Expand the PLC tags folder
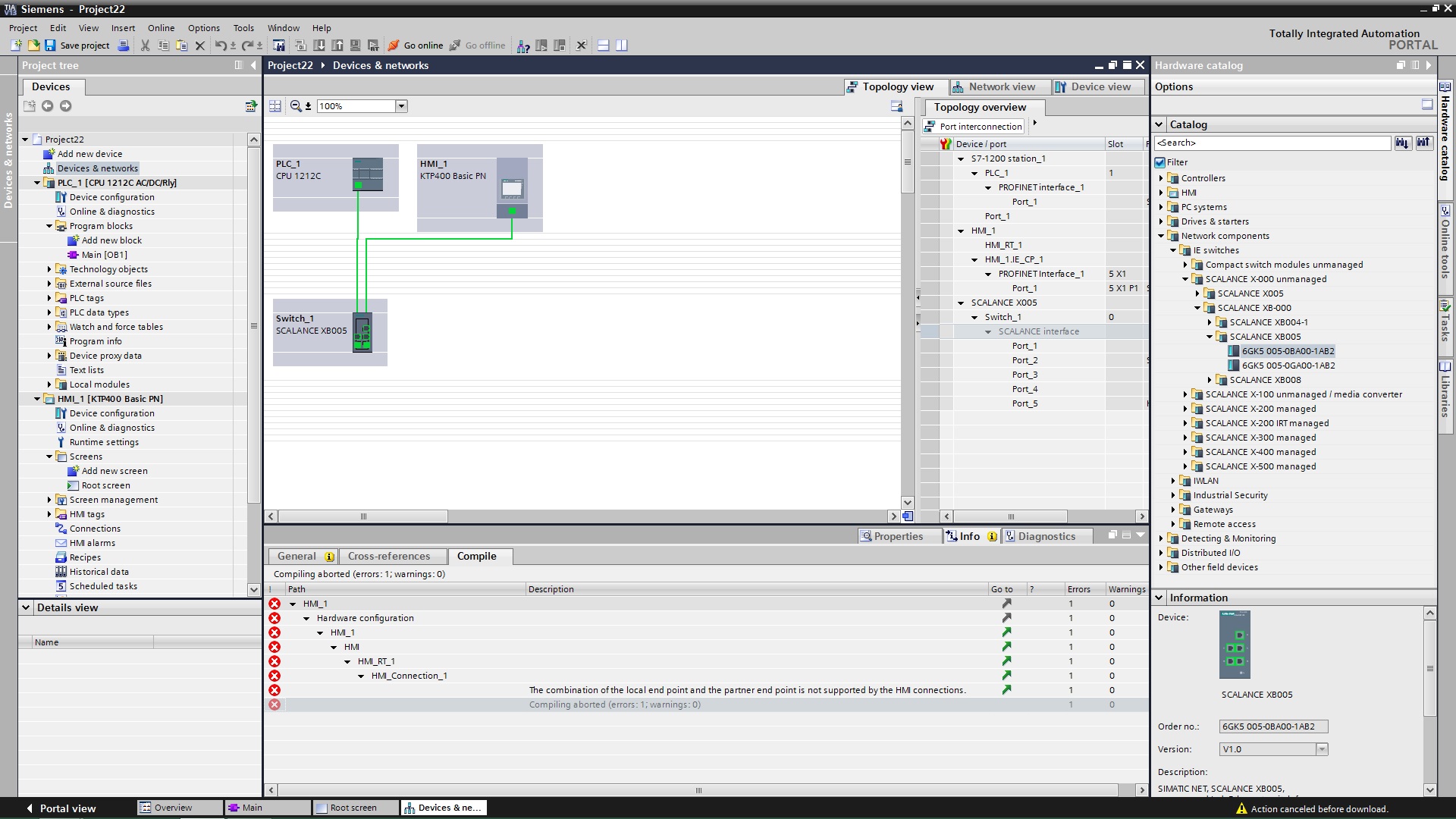 click(49, 298)
